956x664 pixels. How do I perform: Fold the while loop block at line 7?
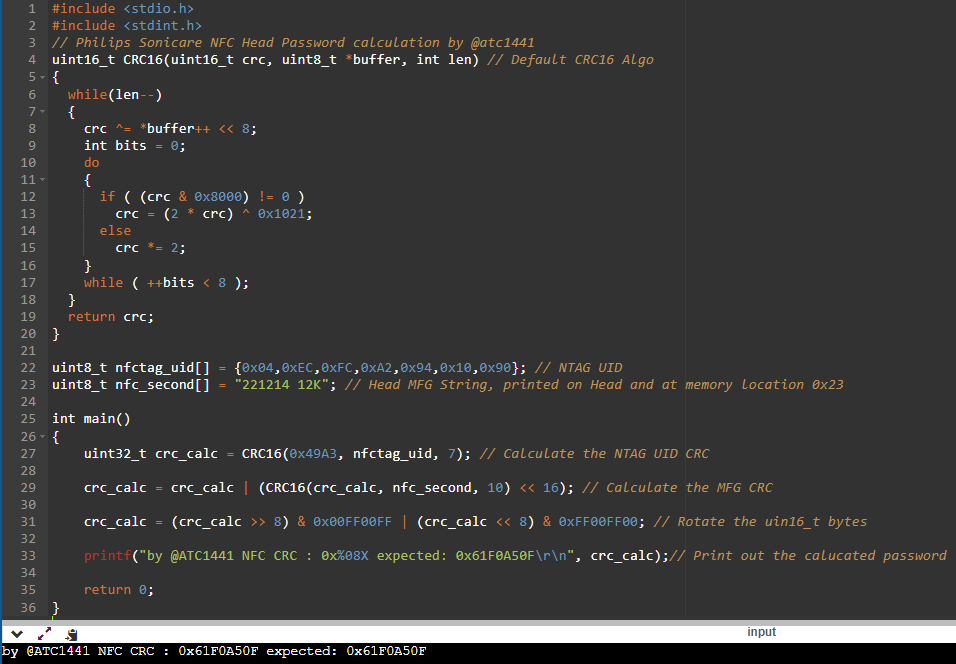tap(43, 112)
